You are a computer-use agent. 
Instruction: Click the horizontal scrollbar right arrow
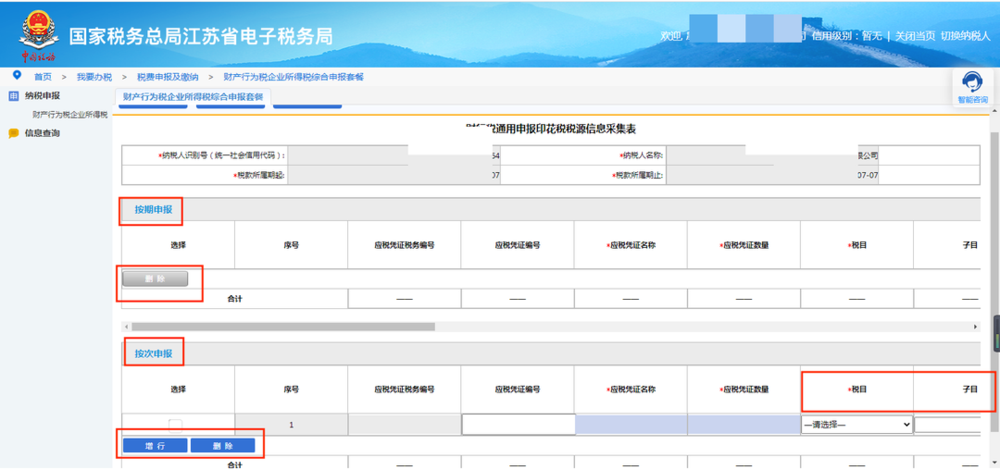975,327
